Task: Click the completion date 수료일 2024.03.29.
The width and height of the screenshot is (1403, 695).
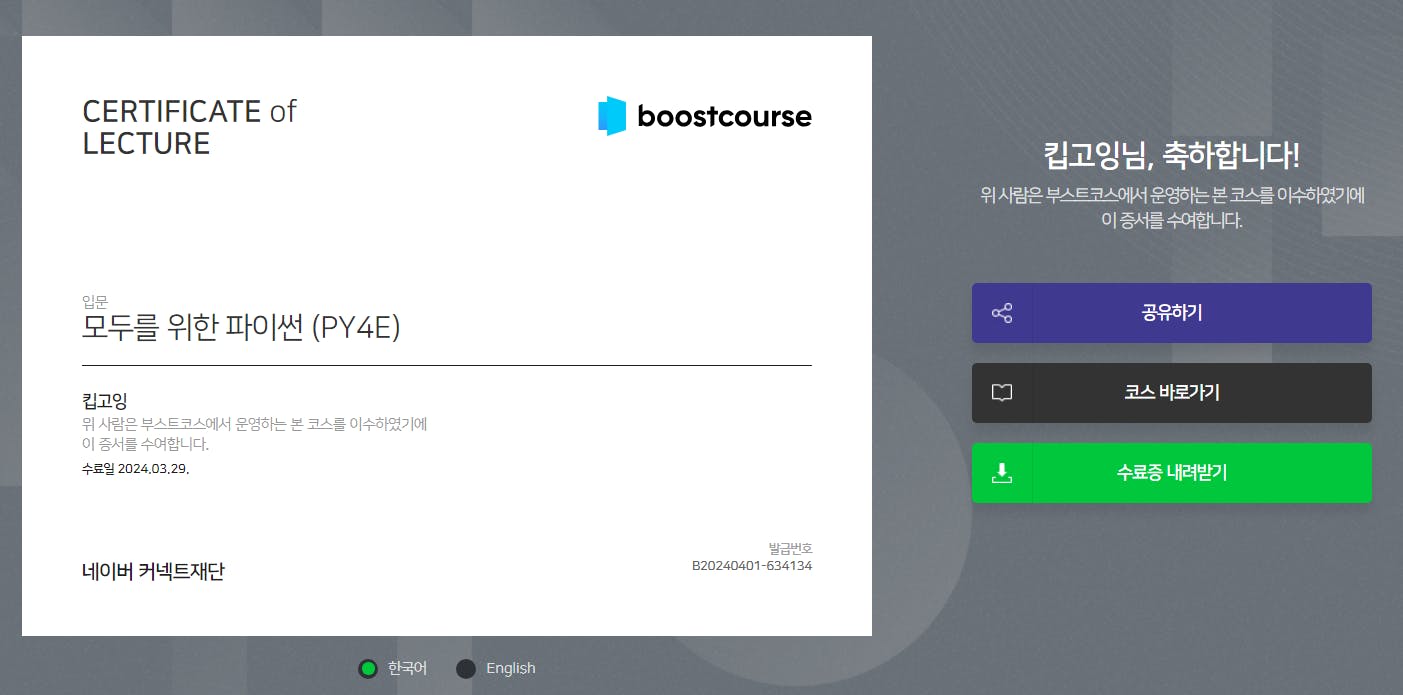Action: [135, 468]
